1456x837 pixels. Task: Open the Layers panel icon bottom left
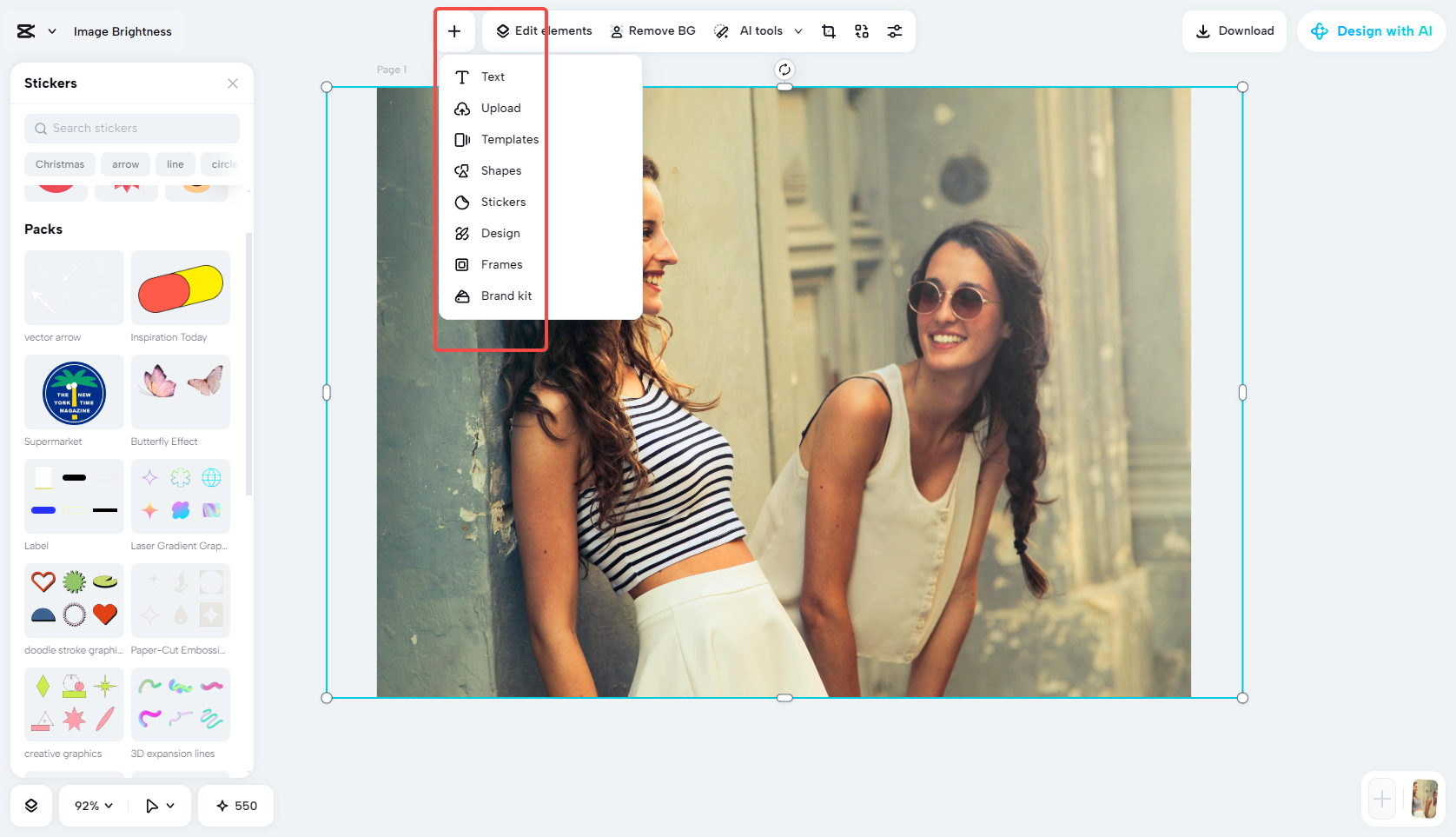31,806
